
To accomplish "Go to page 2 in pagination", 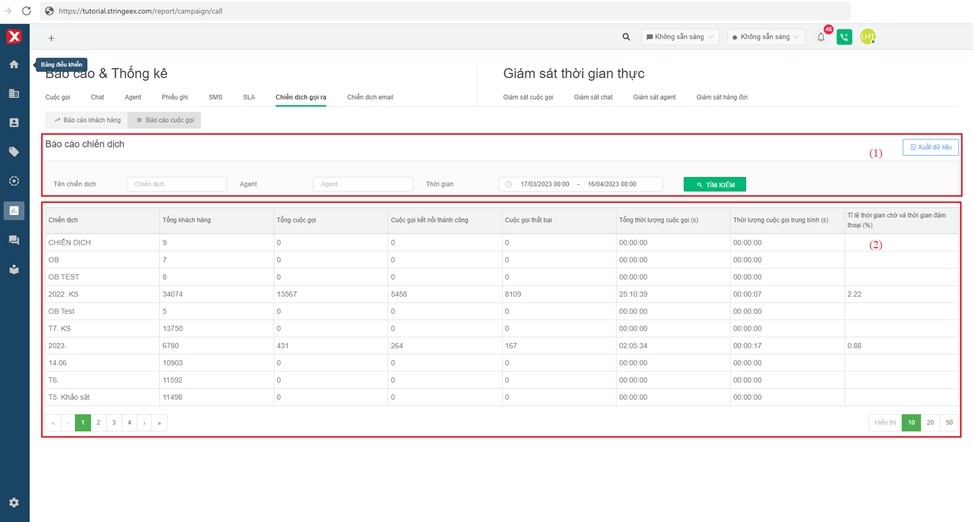I will [x=98, y=423].
